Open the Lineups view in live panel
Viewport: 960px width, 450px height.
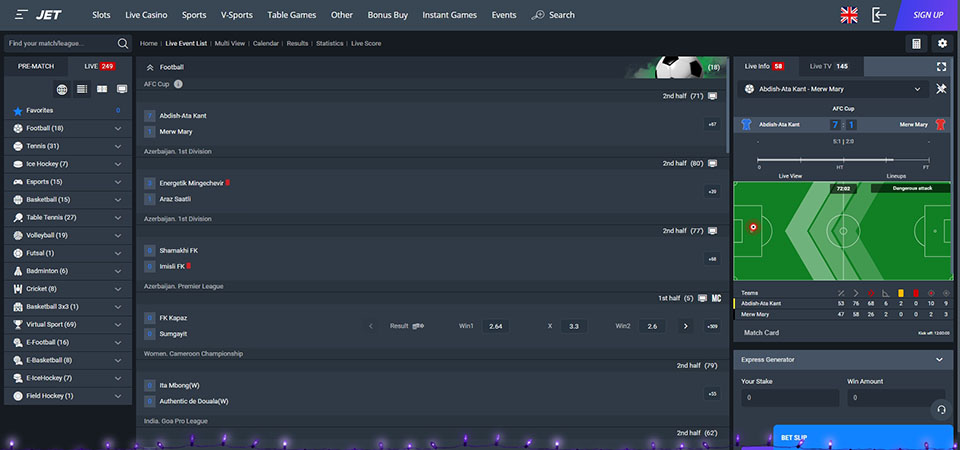tap(896, 176)
